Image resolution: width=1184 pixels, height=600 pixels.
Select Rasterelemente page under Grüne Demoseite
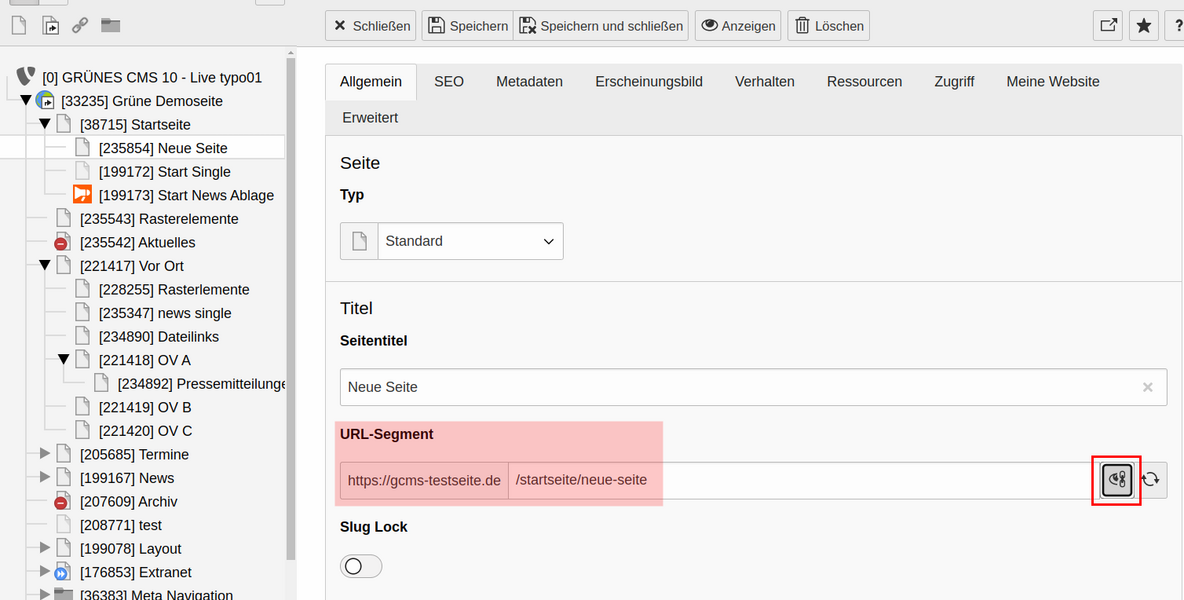point(159,219)
